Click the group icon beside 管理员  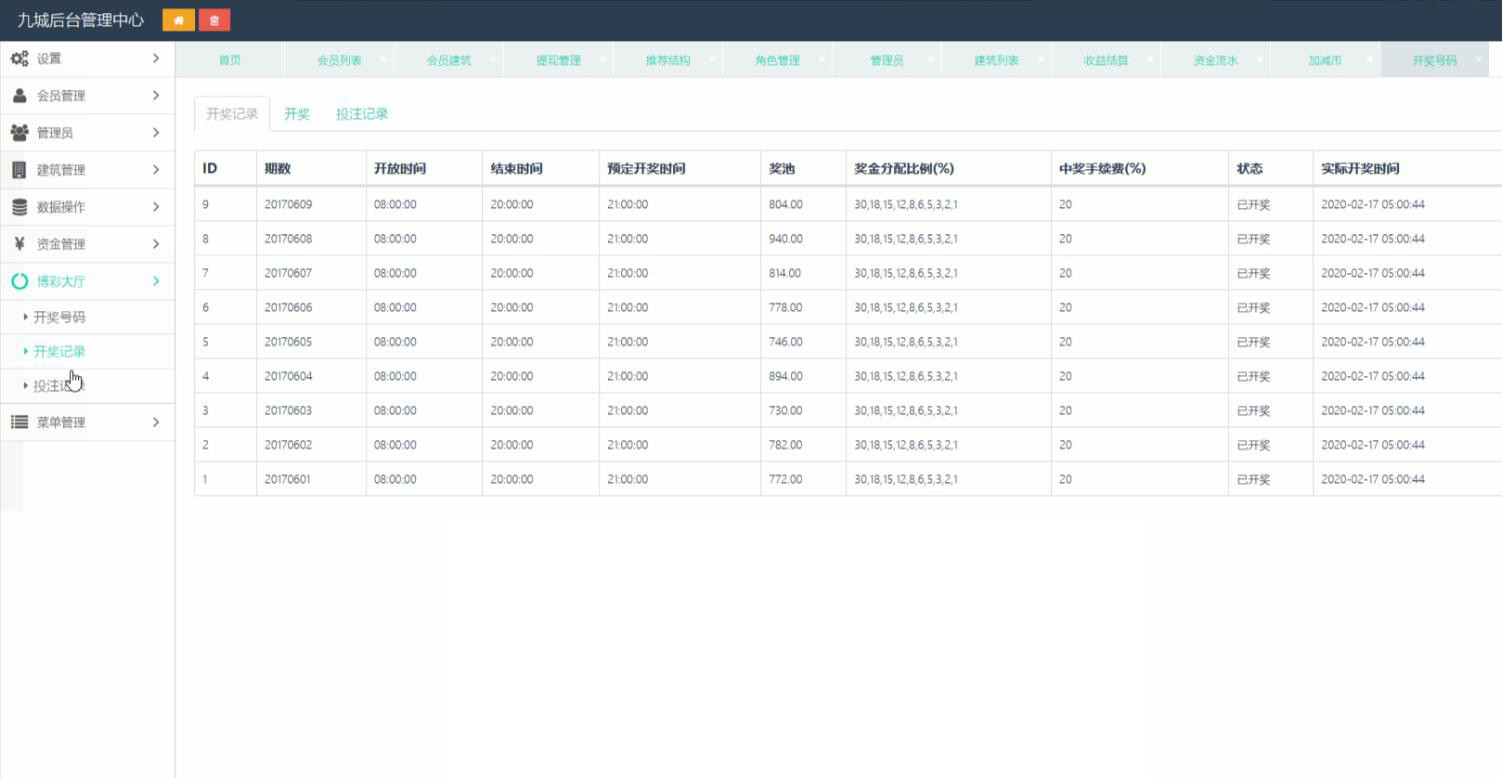[19, 133]
